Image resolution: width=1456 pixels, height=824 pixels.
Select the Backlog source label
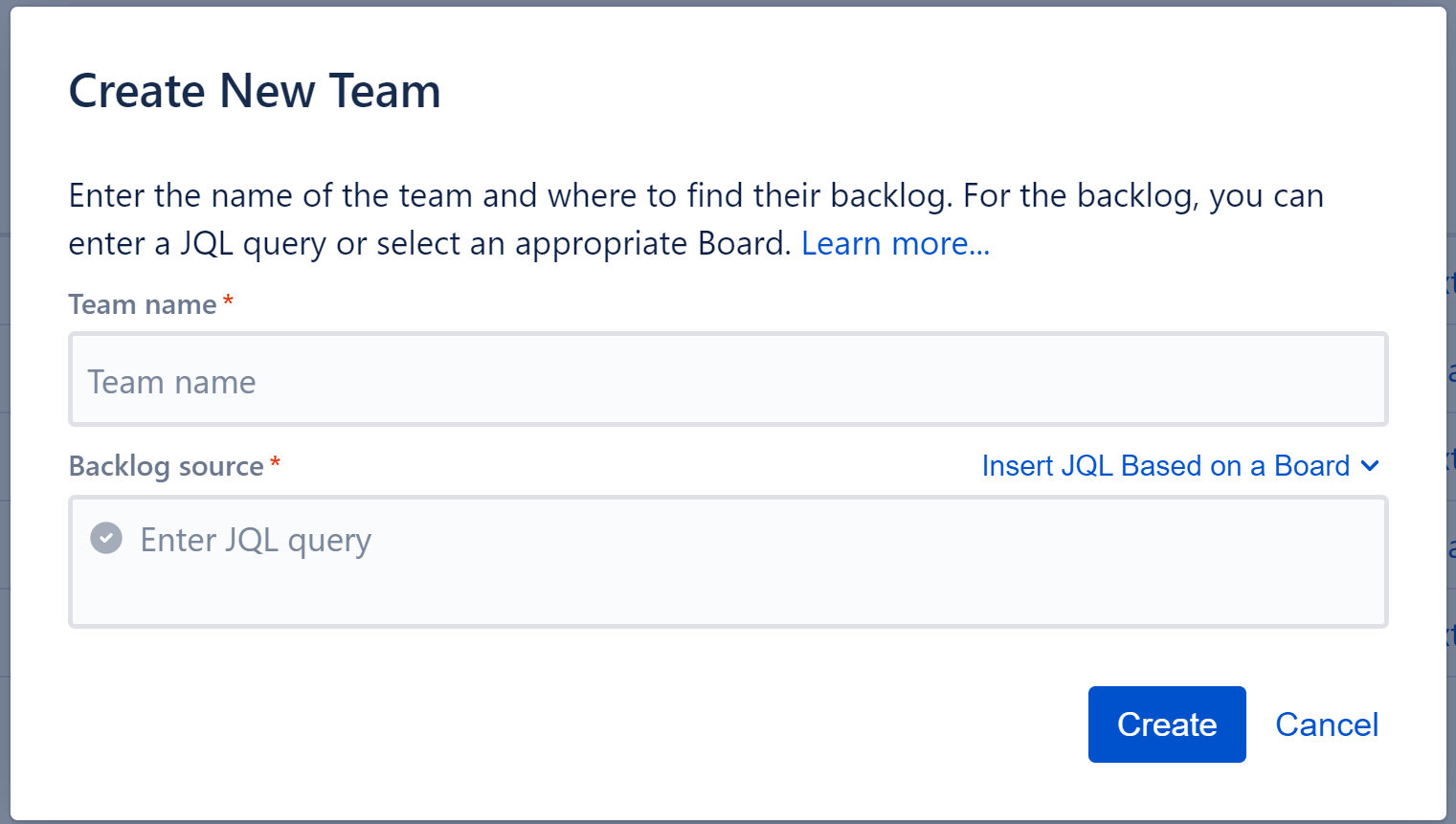click(x=166, y=466)
